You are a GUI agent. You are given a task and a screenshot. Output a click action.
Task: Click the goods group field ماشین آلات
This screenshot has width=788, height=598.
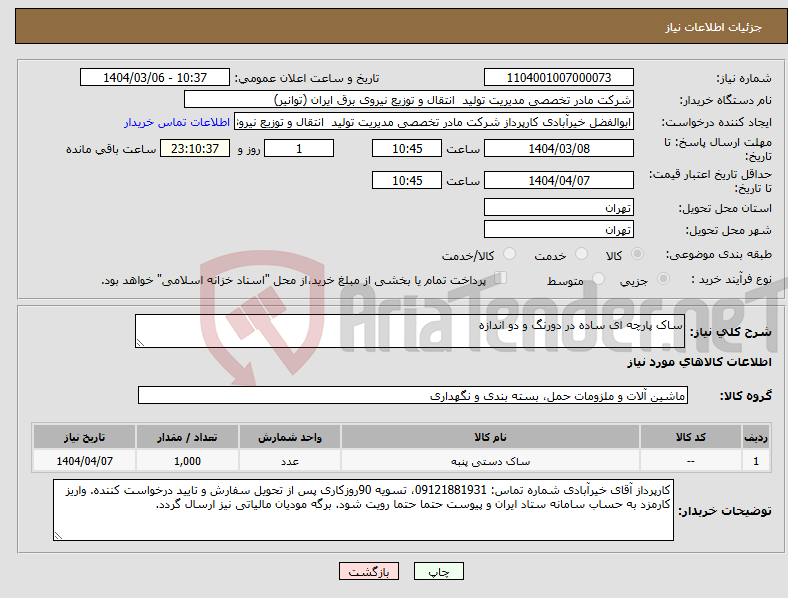[413, 395]
